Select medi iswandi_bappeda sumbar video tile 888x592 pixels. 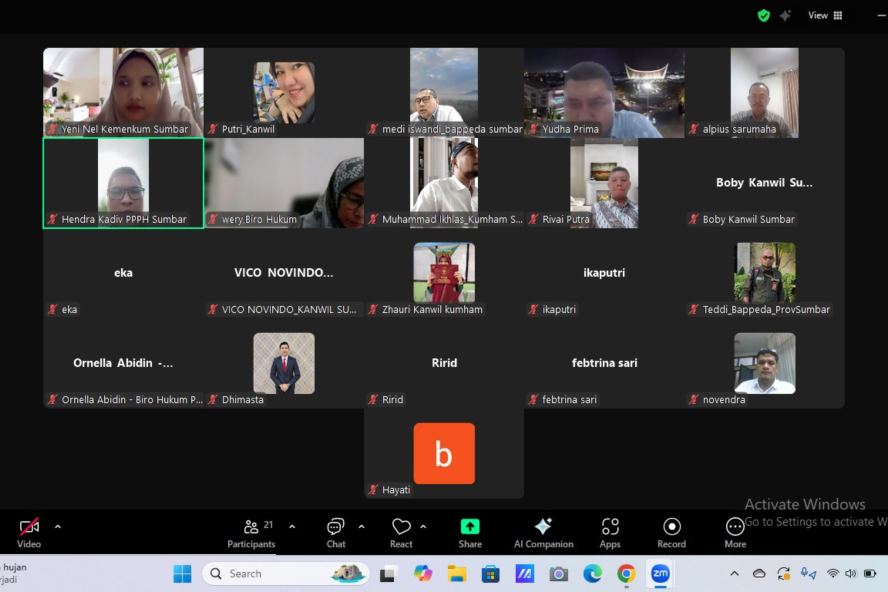[x=444, y=92]
